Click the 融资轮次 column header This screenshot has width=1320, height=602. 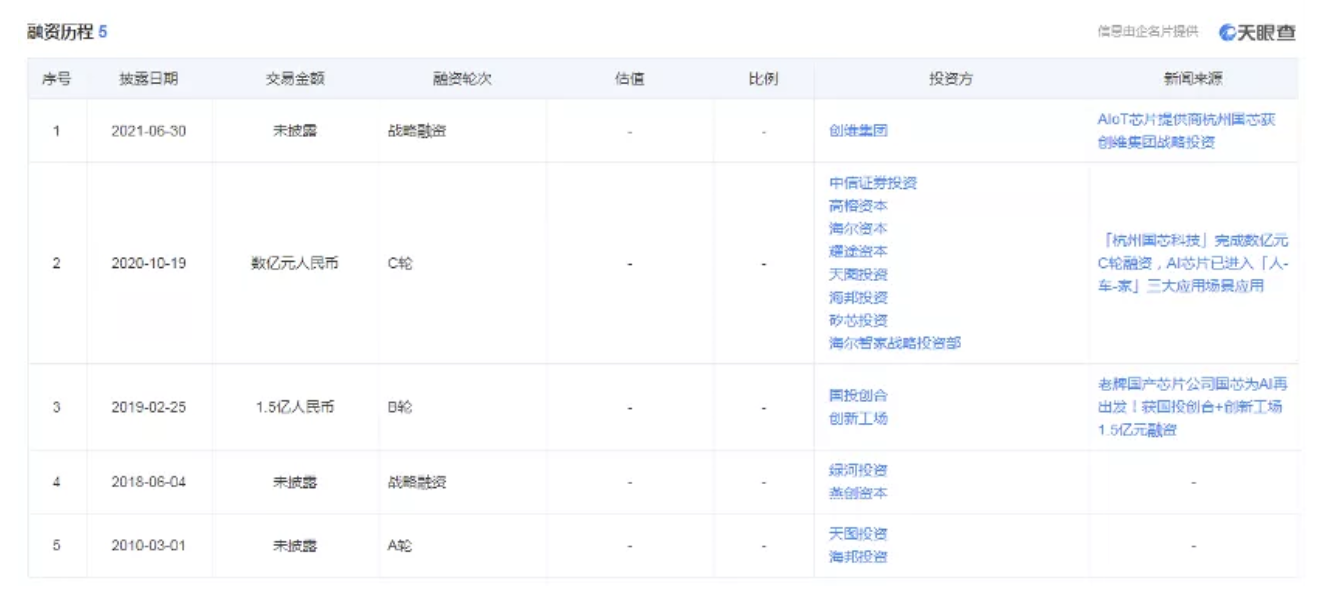tap(462, 79)
